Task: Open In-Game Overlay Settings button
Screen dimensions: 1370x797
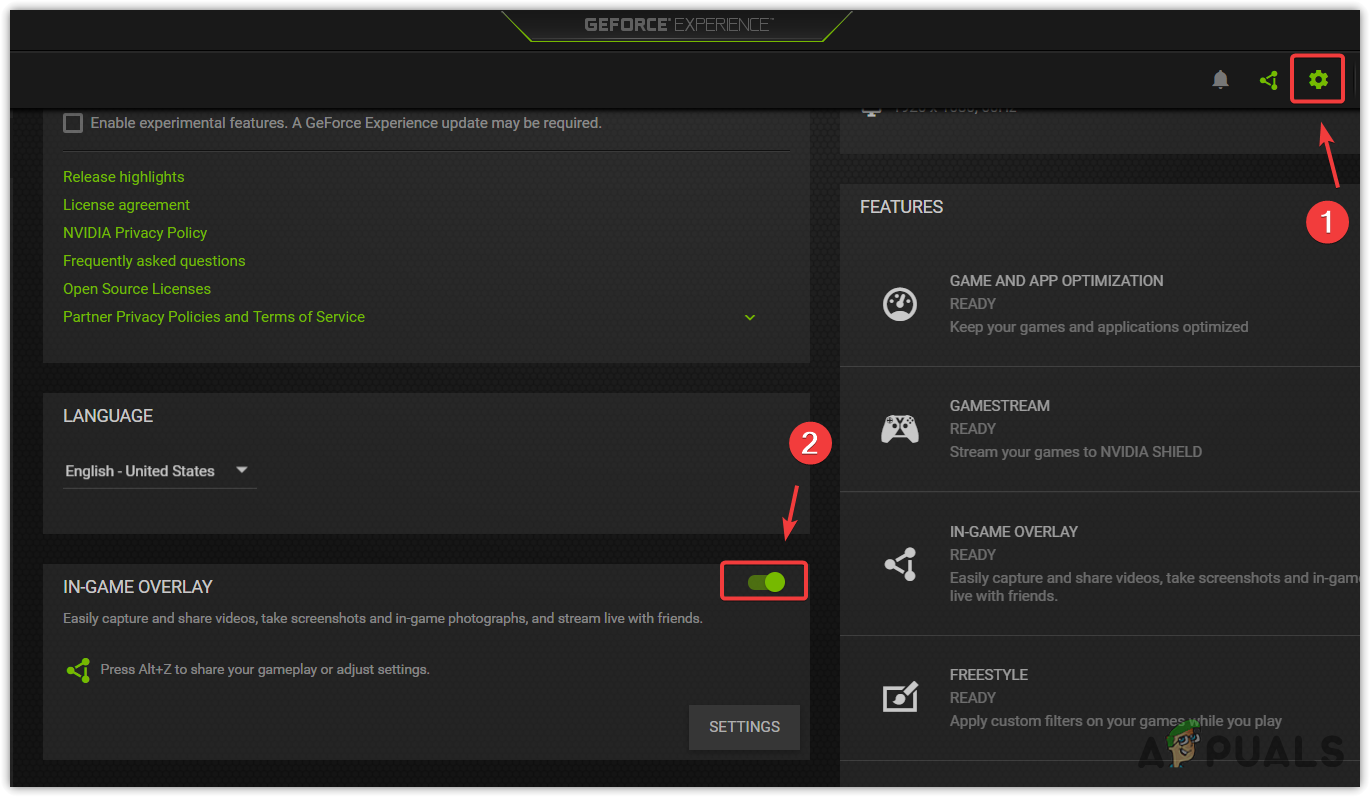Action: [x=744, y=727]
